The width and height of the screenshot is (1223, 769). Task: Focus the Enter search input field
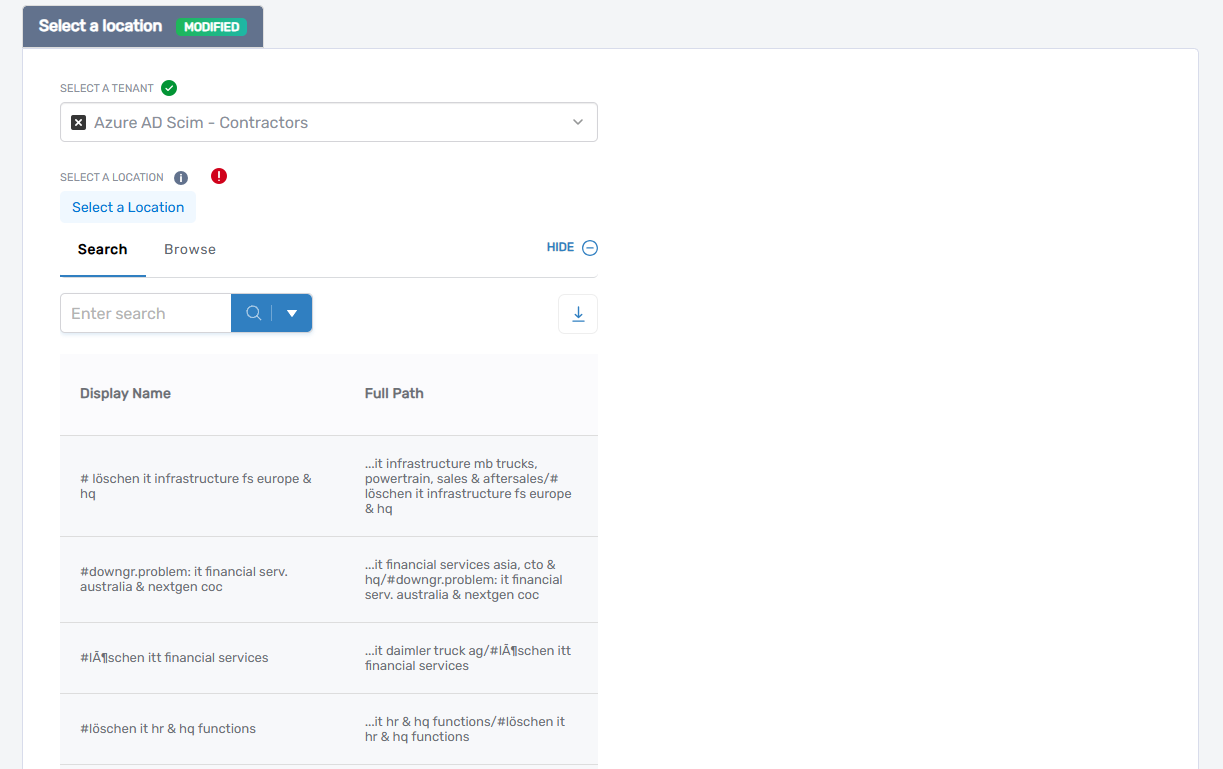coord(146,313)
